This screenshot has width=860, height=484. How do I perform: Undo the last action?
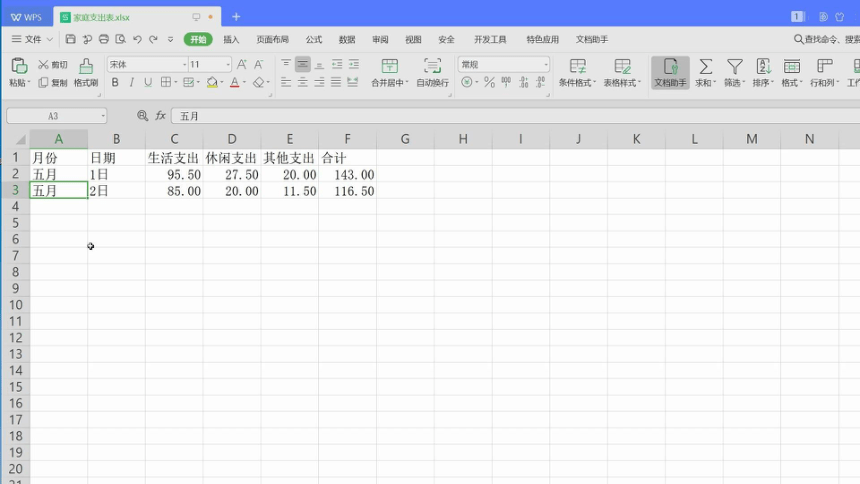tap(137, 39)
